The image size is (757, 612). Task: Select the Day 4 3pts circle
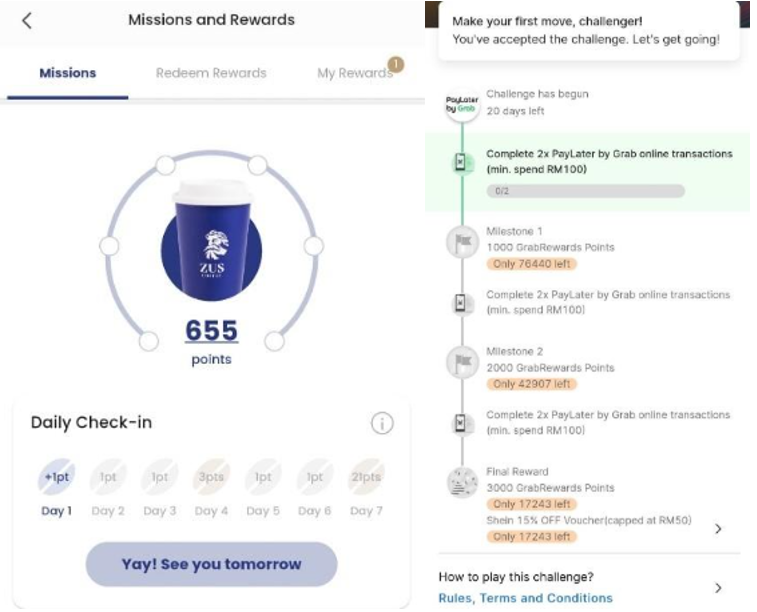click(210, 478)
